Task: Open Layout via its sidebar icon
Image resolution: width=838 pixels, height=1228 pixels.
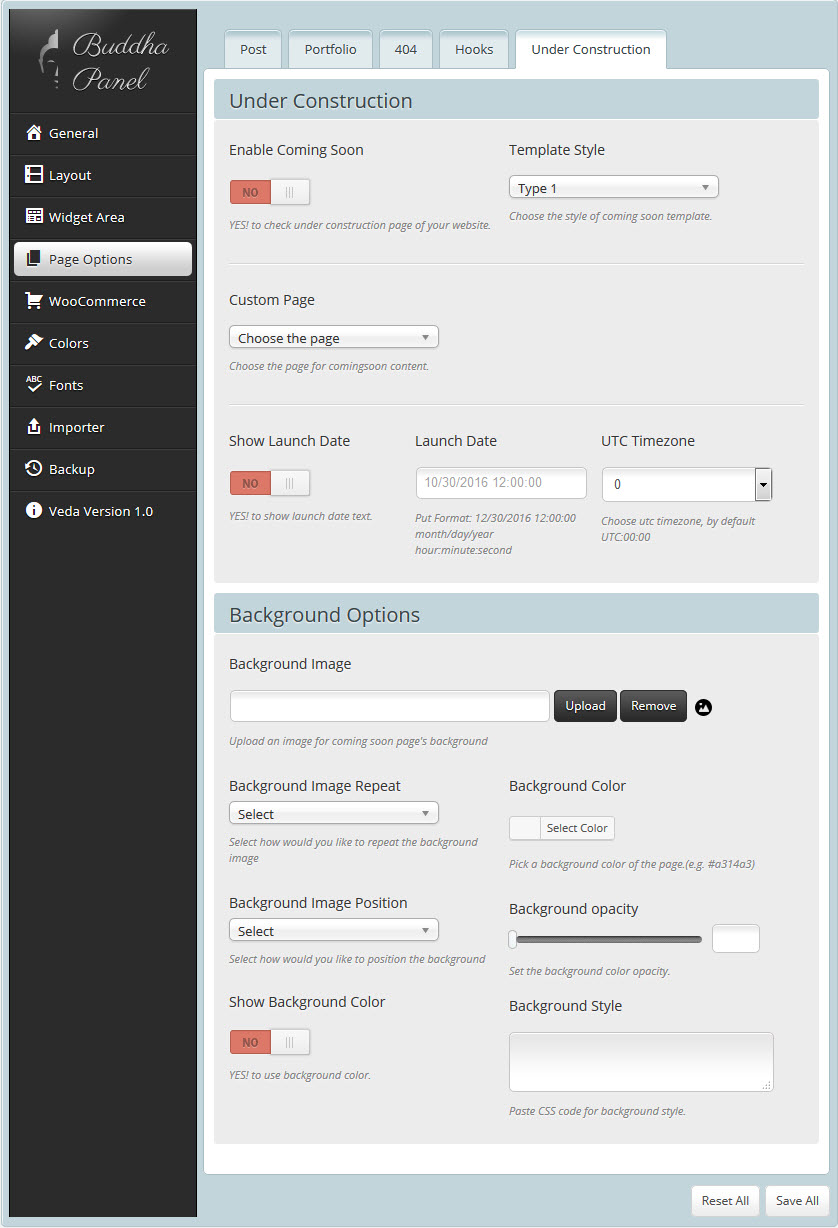Action: (x=34, y=175)
